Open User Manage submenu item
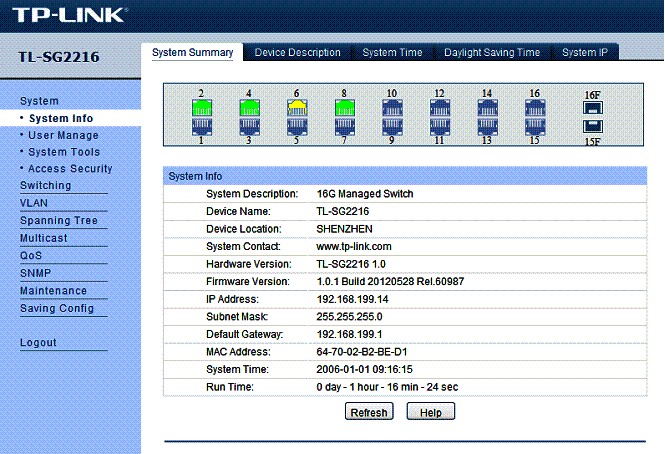Image resolution: width=665 pixels, height=454 pixels. [x=63, y=135]
